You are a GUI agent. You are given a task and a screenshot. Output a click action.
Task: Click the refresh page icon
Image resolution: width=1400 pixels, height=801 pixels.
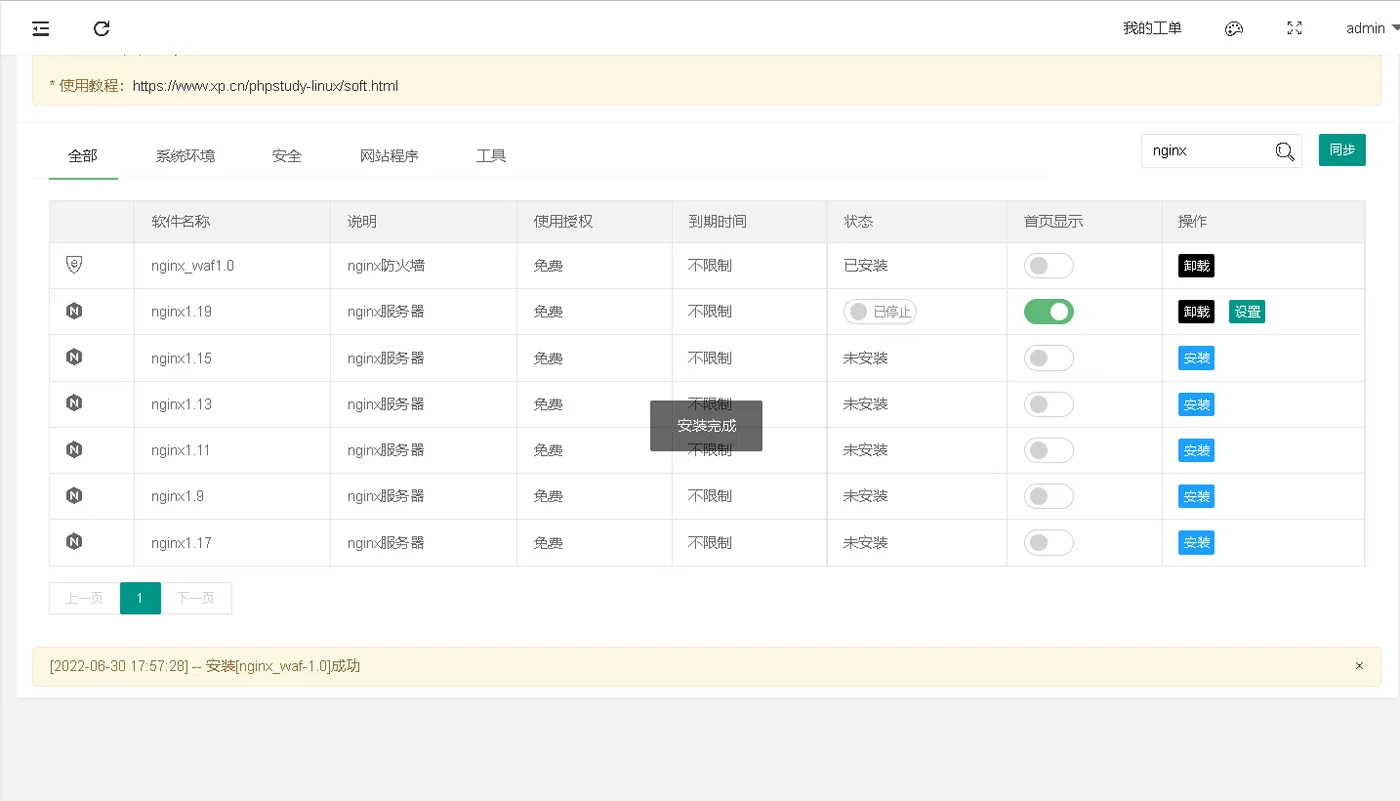click(101, 29)
